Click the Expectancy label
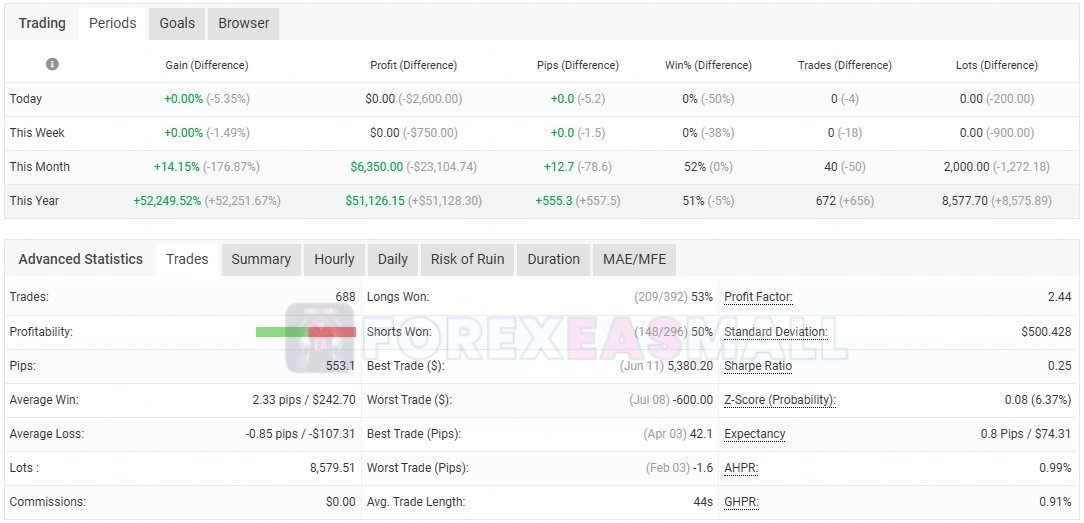Image resolution: width=1084 pixels, height=523 pixels. tap(754, 434)
